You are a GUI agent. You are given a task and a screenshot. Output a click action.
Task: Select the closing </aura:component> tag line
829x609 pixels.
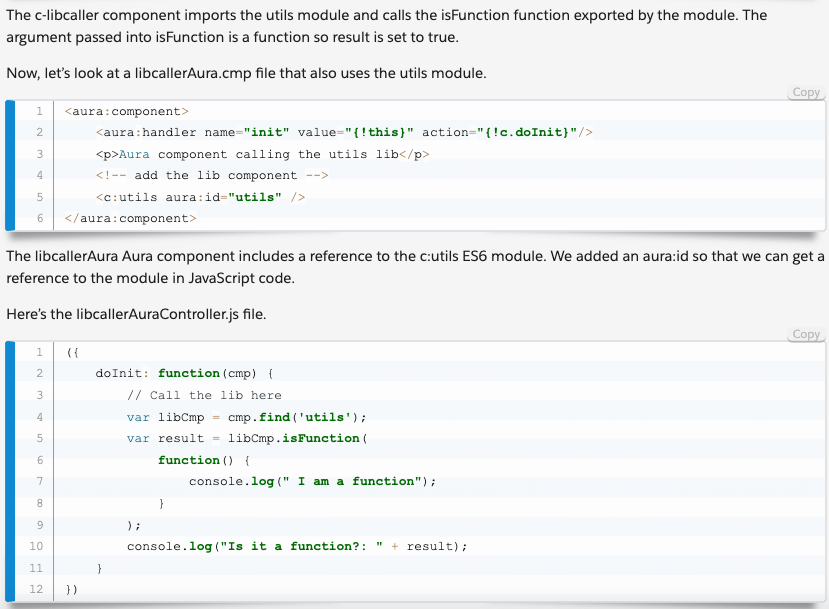(x=130, y=218)
